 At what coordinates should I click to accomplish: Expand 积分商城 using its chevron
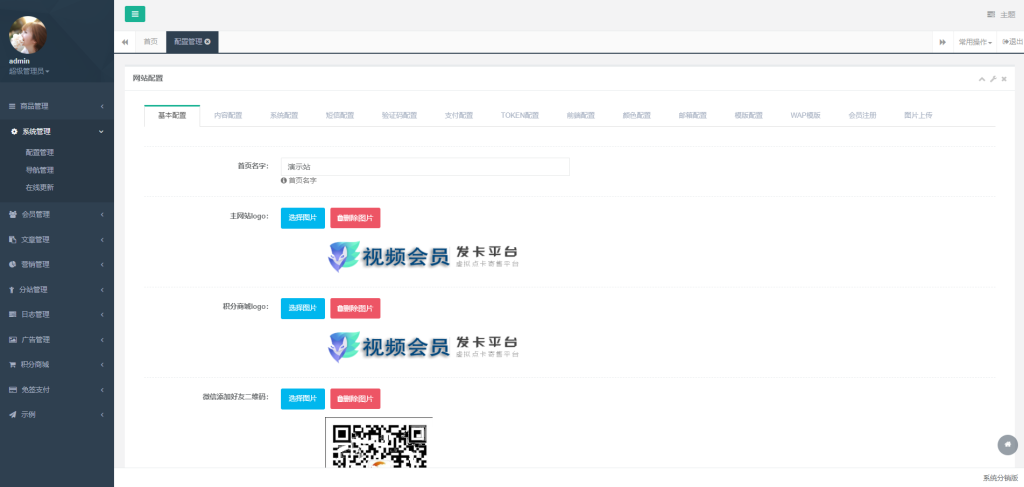pyautogui.click(x=102, y=364)
